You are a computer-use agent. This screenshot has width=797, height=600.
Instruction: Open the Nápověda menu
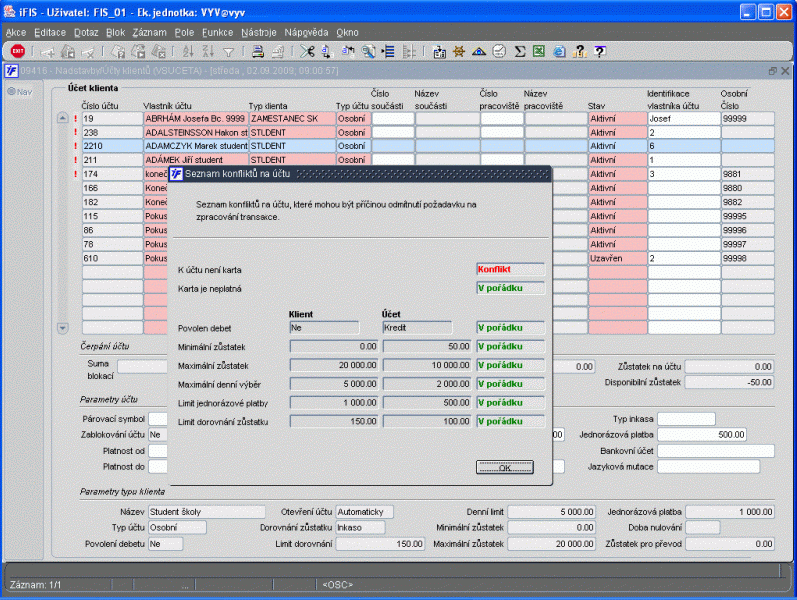pyautogui.click(x=305, y=32)
